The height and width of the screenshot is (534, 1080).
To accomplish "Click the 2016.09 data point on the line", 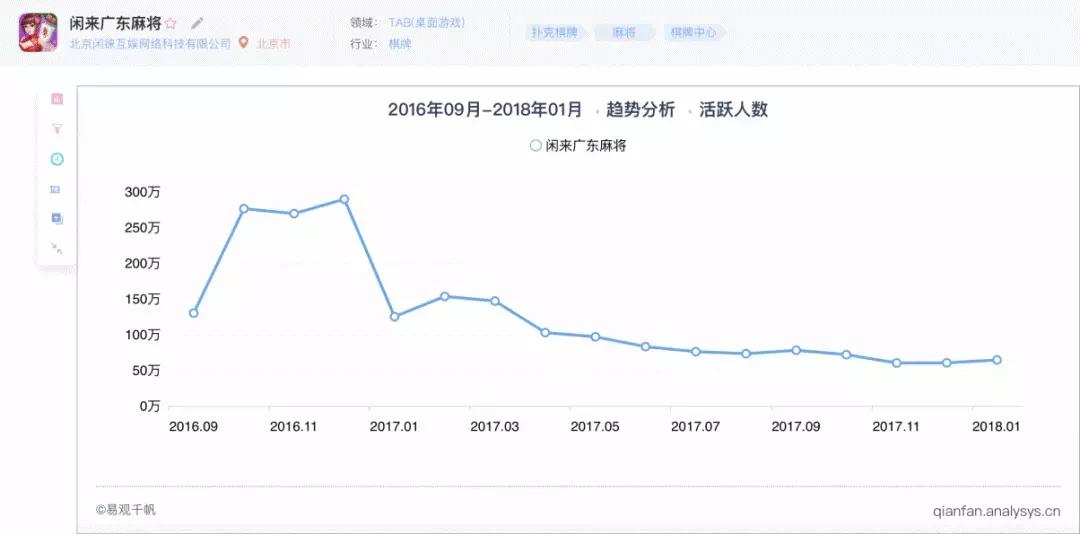I will tap(194, 313).
